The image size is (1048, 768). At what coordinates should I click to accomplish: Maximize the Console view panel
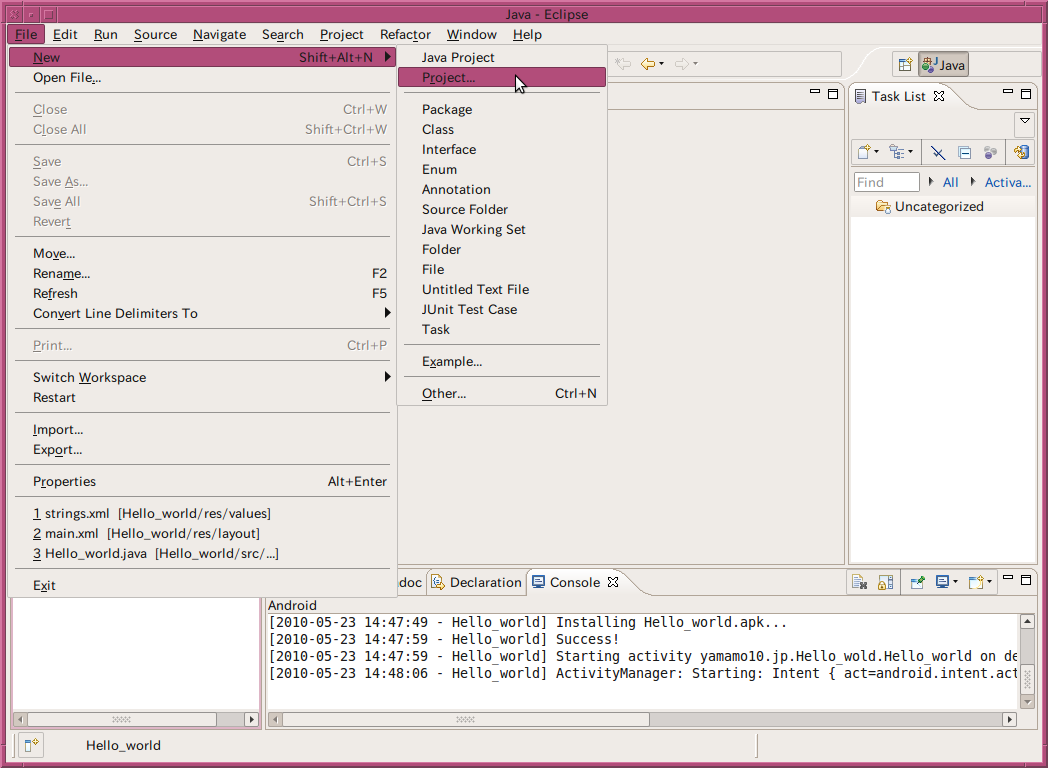[x=1026, y=580]
